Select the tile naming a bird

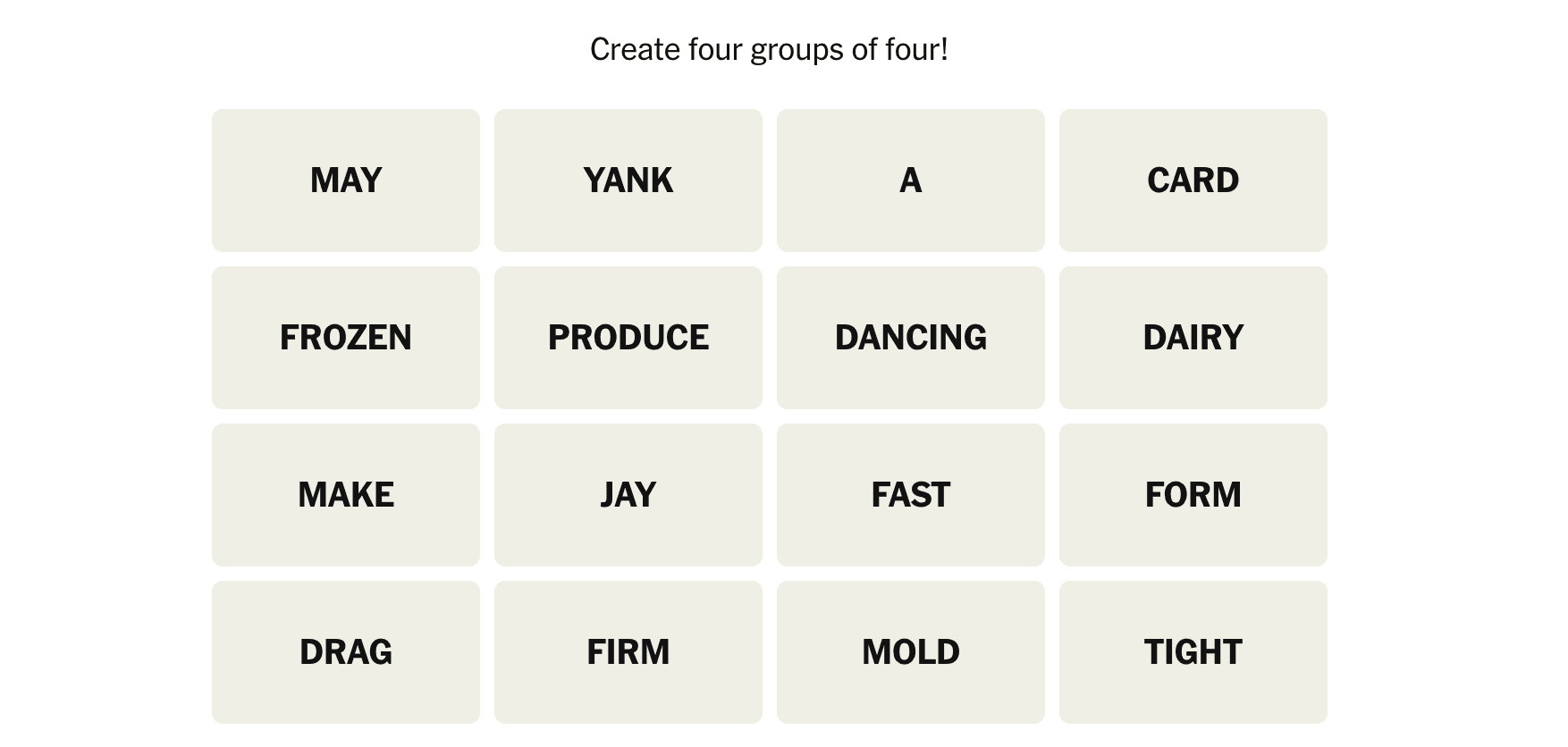click(x=628, y=495)
